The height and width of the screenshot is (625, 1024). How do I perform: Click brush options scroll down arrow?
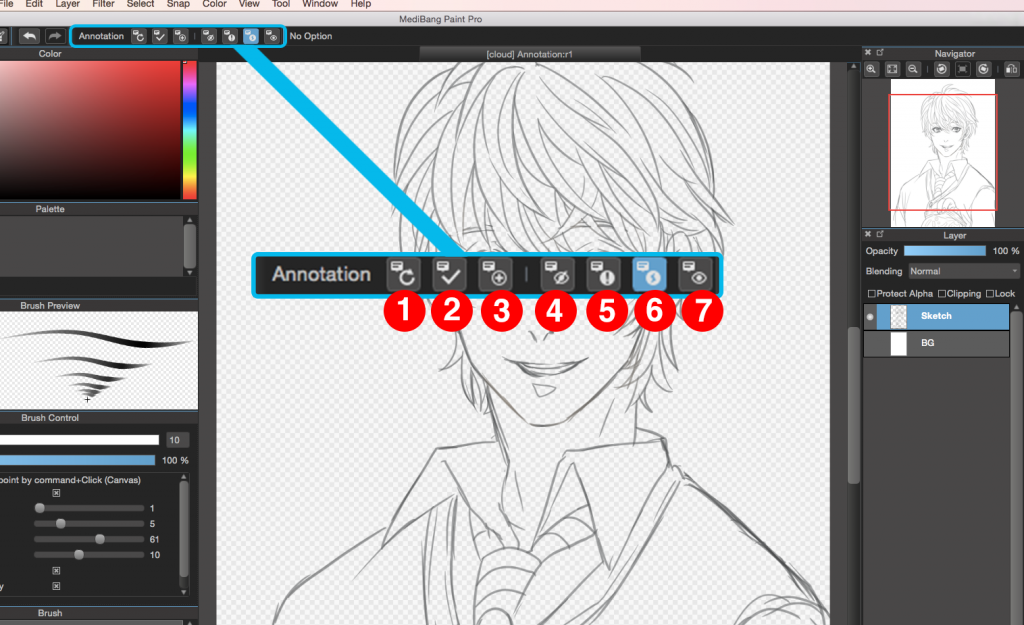[x=184, y=592]
